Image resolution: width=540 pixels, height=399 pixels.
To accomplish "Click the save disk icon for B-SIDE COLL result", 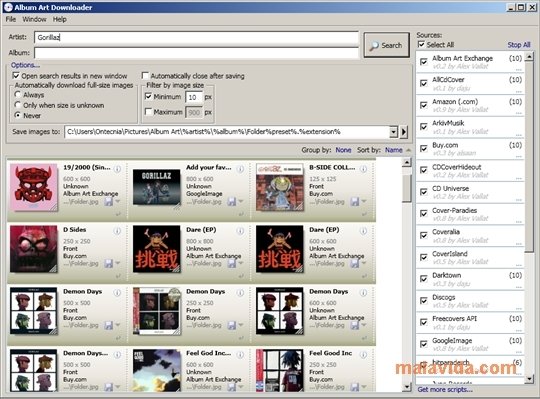I will tap(355, 202).
